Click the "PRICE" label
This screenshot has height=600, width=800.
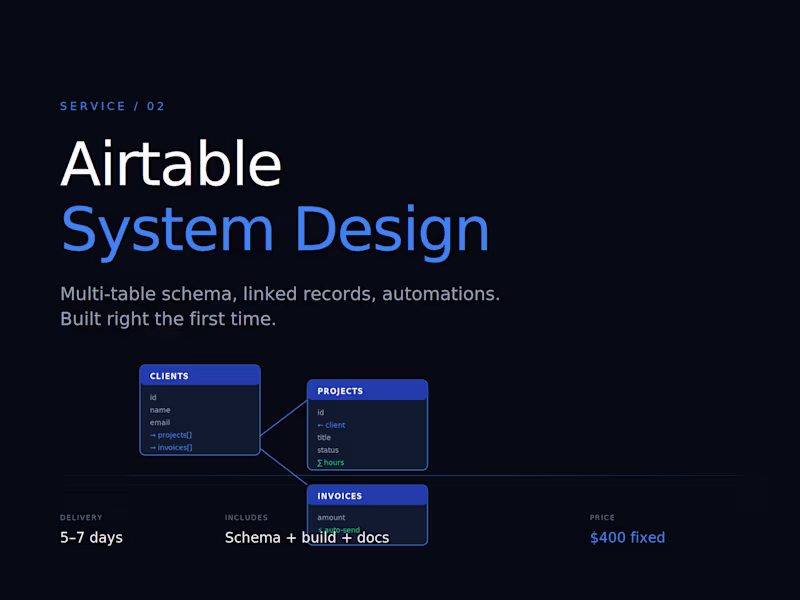pyautogui.click(x=602, y=517)
